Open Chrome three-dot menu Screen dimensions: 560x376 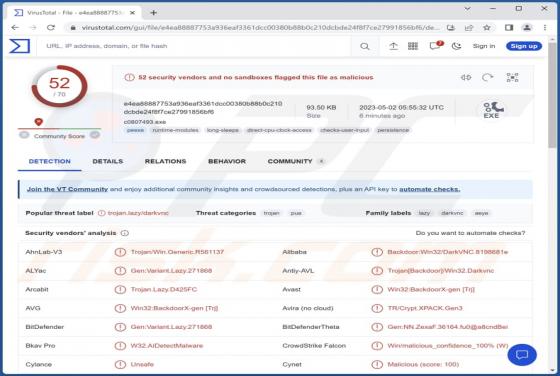[545, 27]
